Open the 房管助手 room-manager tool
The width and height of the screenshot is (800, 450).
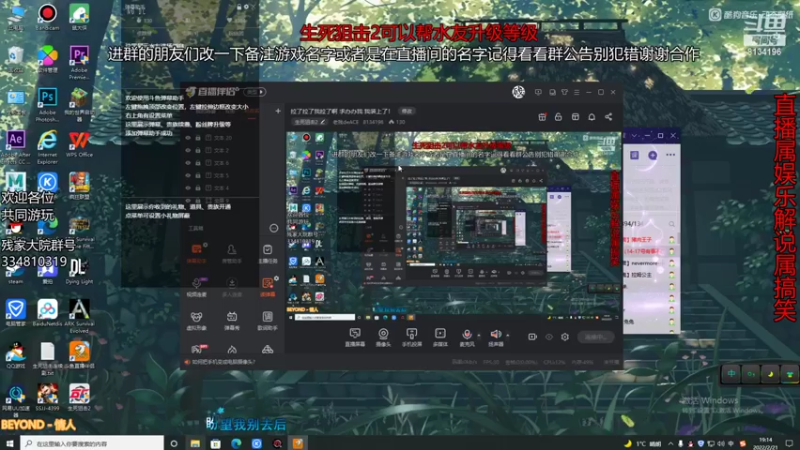point(232,253)
